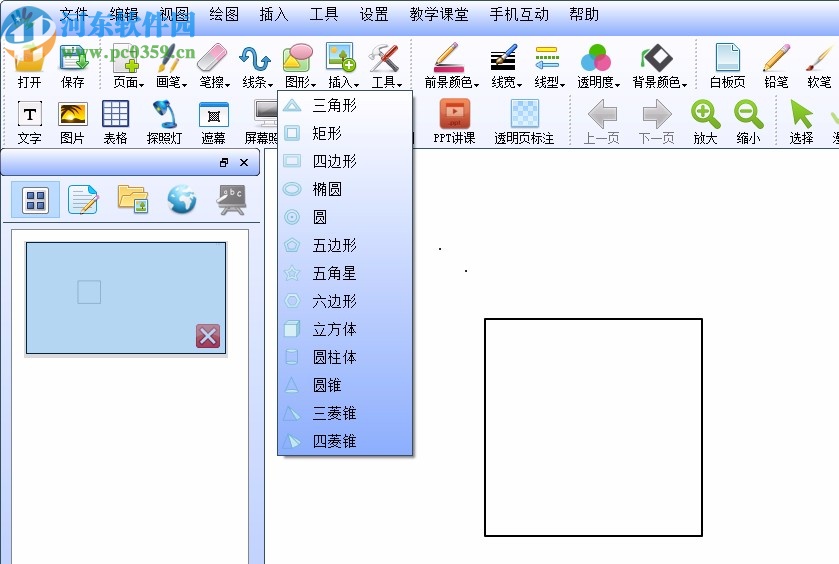Go to 下一页 next page
The width and height of the screenshot is (839, 564).
(656, 123)
